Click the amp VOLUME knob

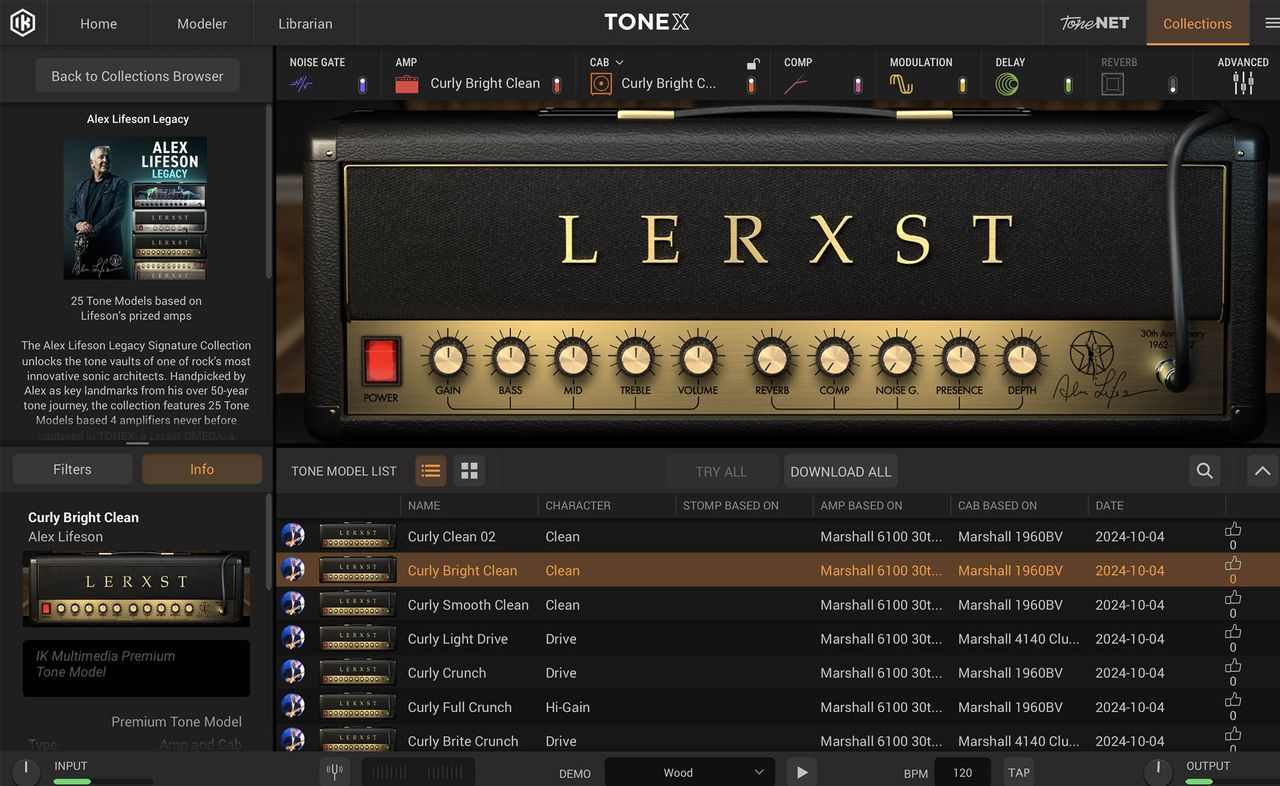tap(698, 359)
